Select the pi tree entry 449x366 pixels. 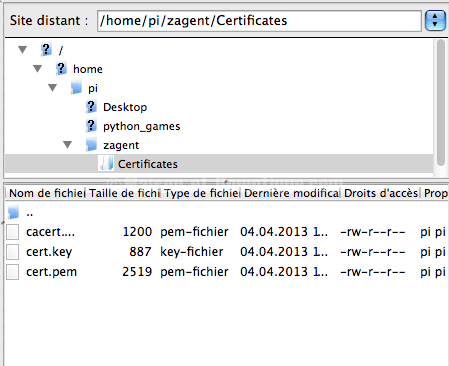click(x=93, y=88)
